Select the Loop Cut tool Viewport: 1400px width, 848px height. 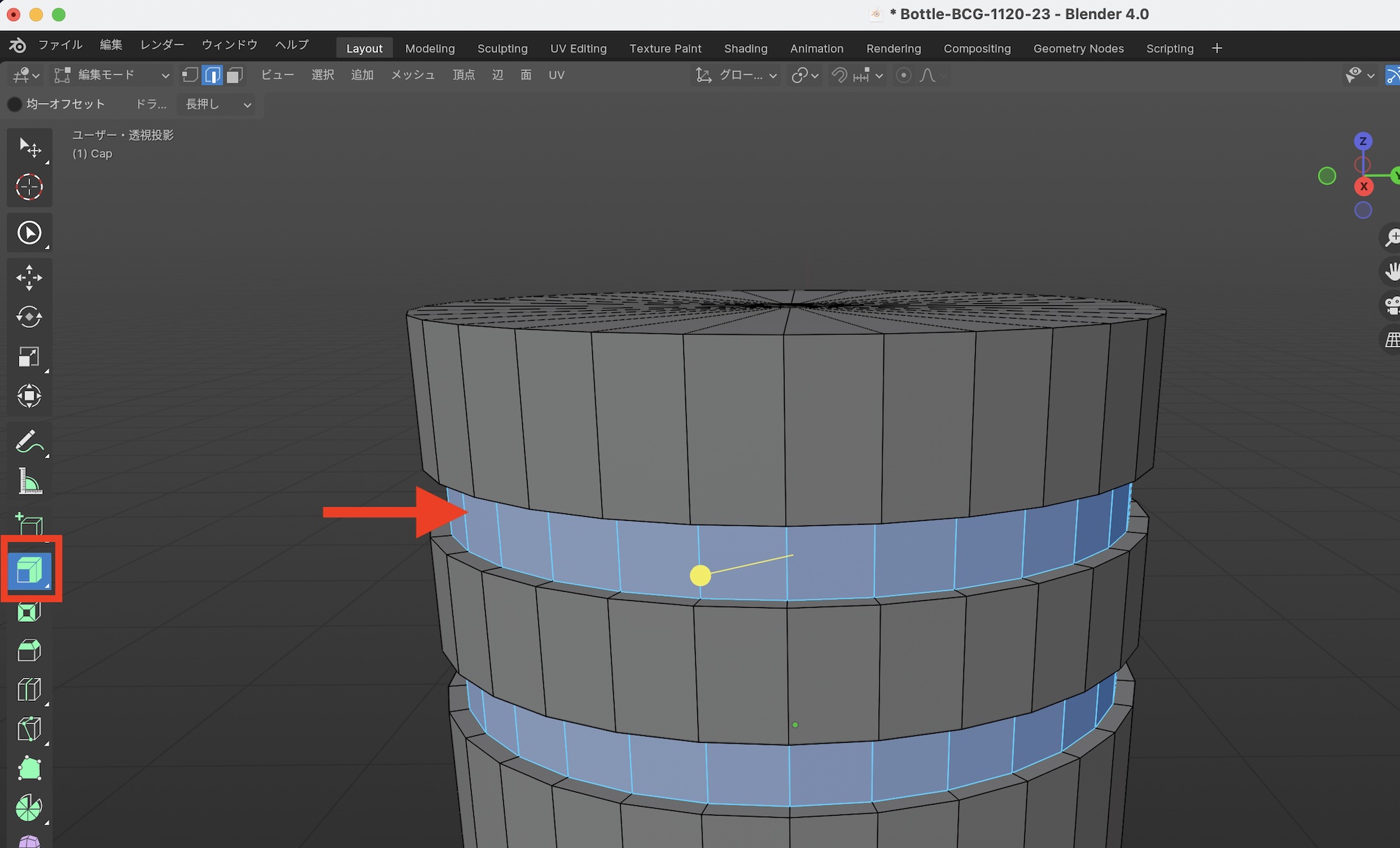(x=29, y=690)
